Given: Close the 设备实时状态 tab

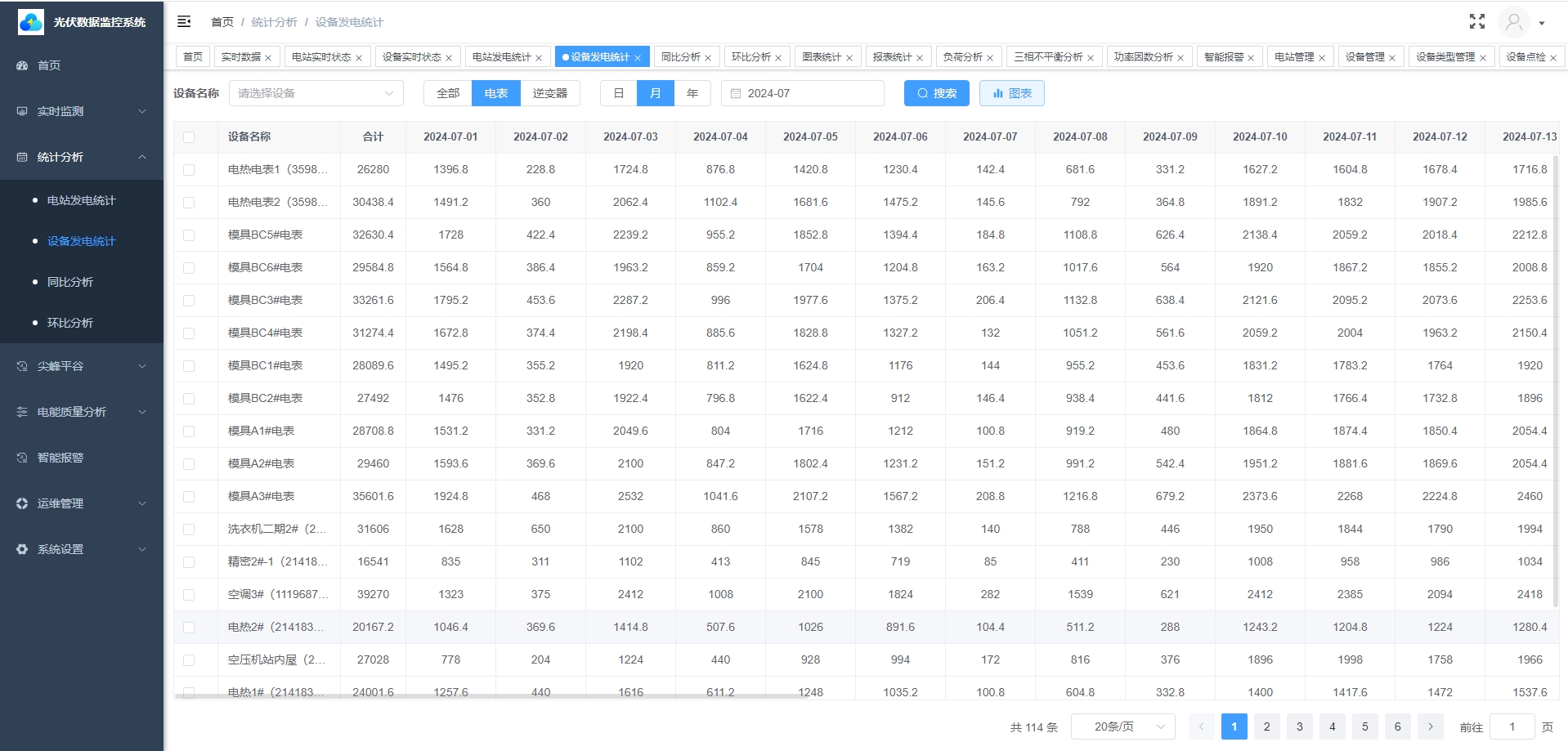Looking at the screenshot, I should click(x=449, y=58).
